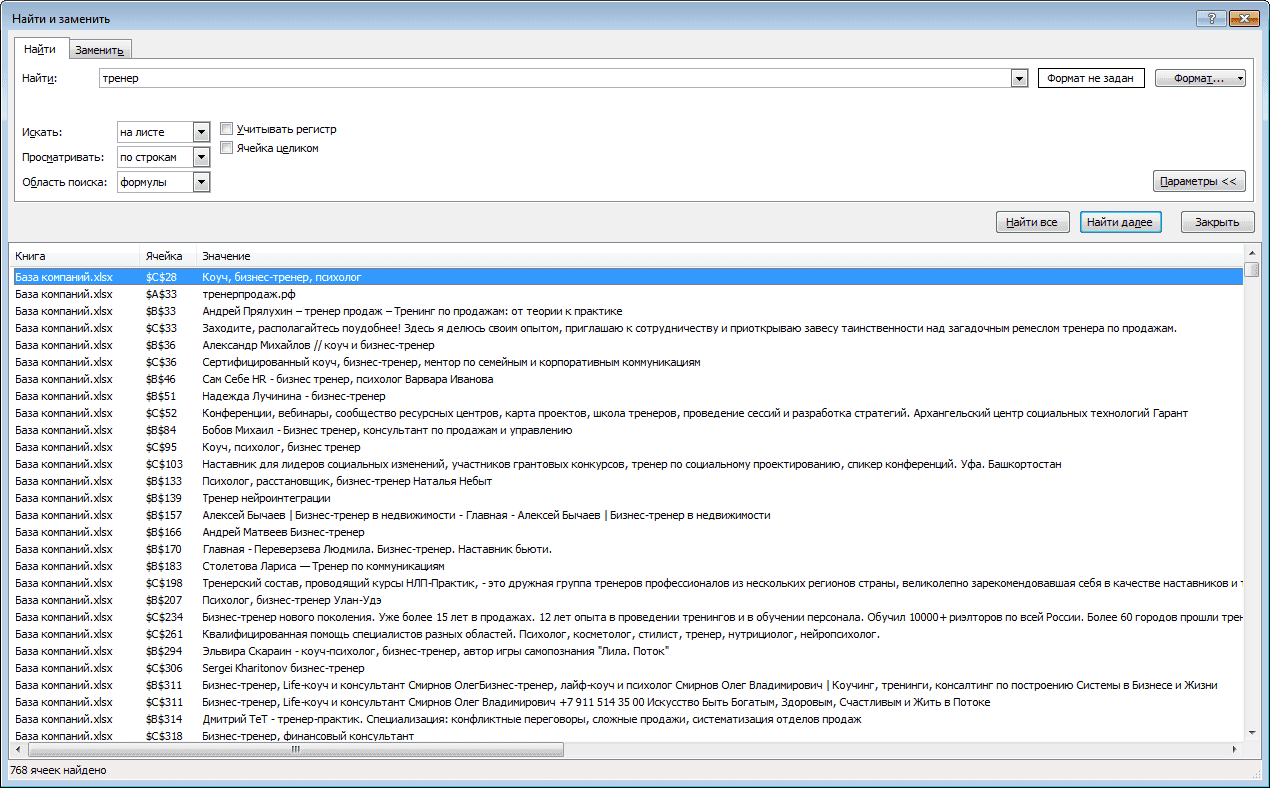Enable the Ячейка целиком checkbox
Viewport: 1270px width, 788px height.
[227, 148]
